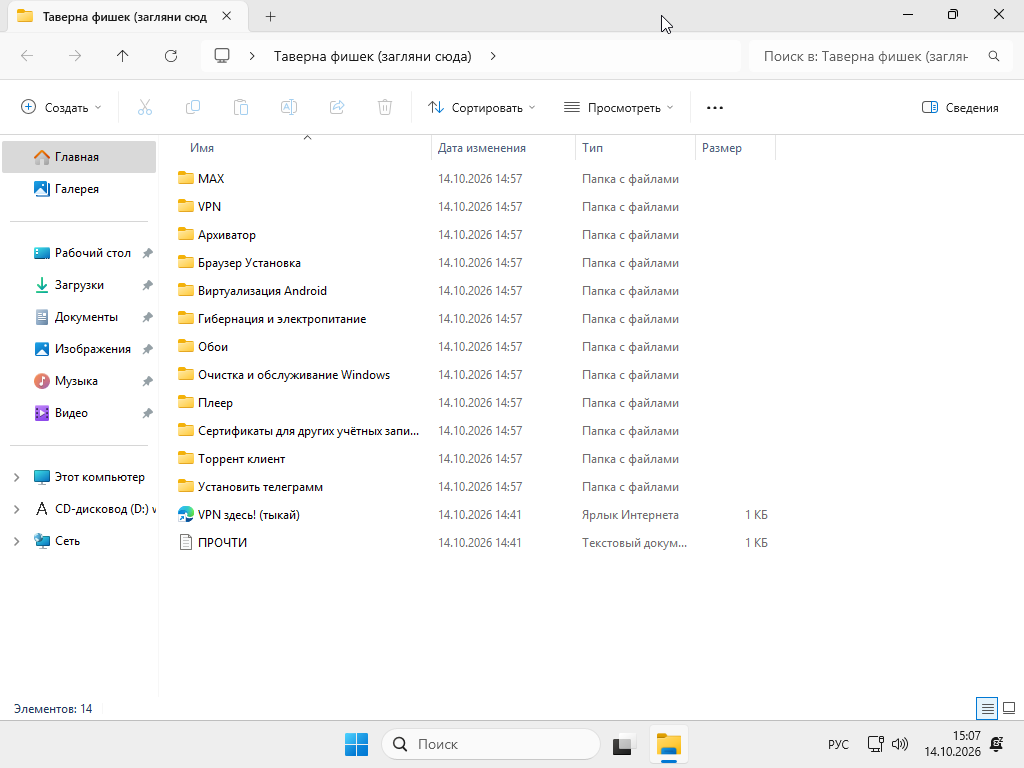Image resolution: width=1024 pixels, height=768 pixels.
Task: Click chevron before Таверна фишек breadcrumb
Action: 252,56
